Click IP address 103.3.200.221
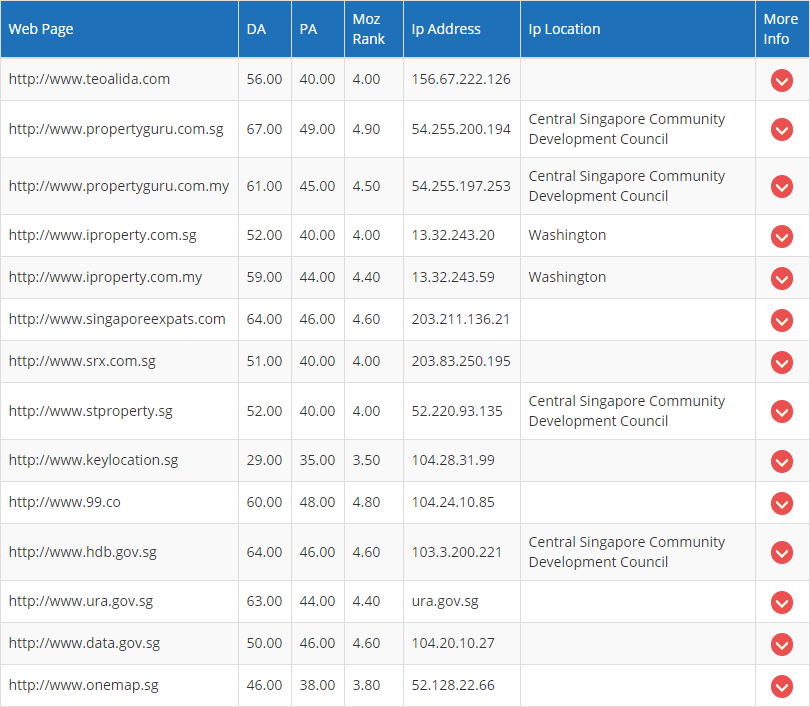 (457, 552)
